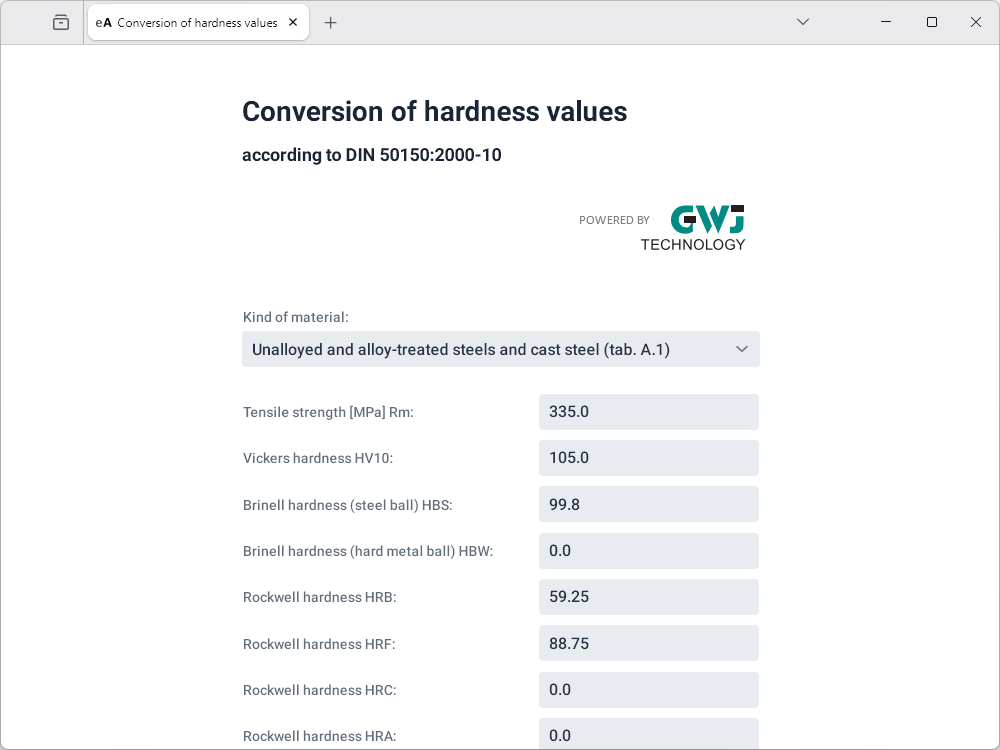The width and height of the screenshot is (1000, 750).
Task: Edit the Rockwell hardness HRB field
Action: click(x=648, y=597)
